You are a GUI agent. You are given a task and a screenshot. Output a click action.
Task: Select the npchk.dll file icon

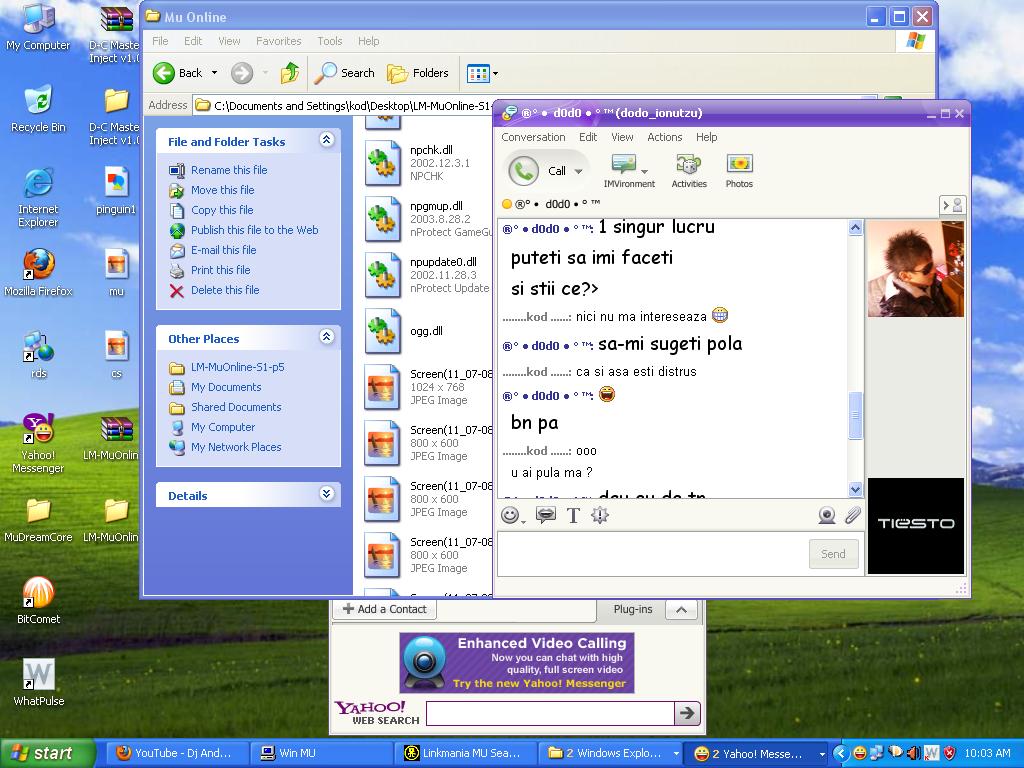pos(382,163)
